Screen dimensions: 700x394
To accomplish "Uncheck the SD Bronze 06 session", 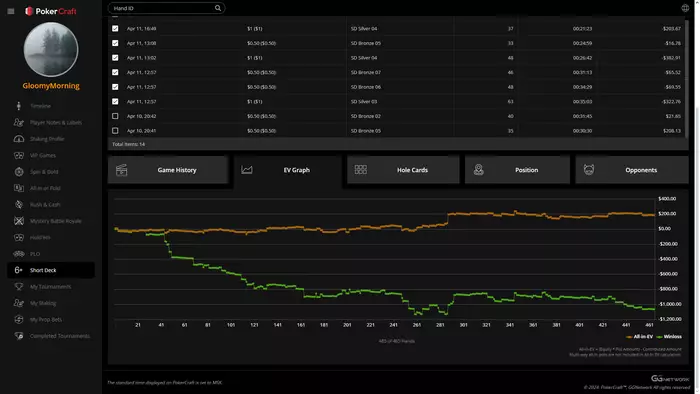I will coord(115,87).
